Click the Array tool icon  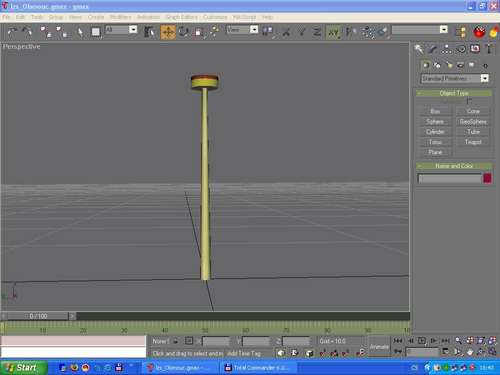pos(368,32)
